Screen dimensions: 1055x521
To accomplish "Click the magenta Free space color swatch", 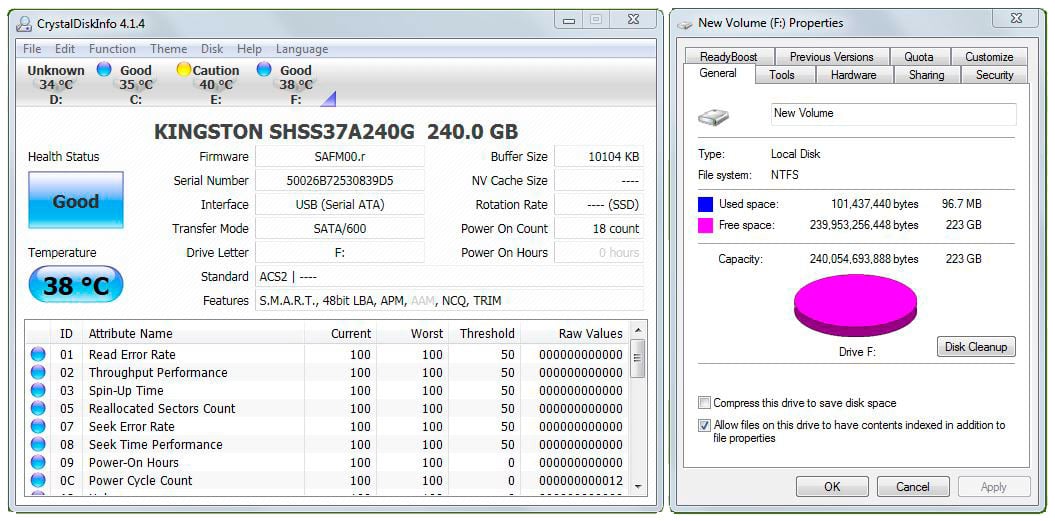I will [x=705, y=225].
